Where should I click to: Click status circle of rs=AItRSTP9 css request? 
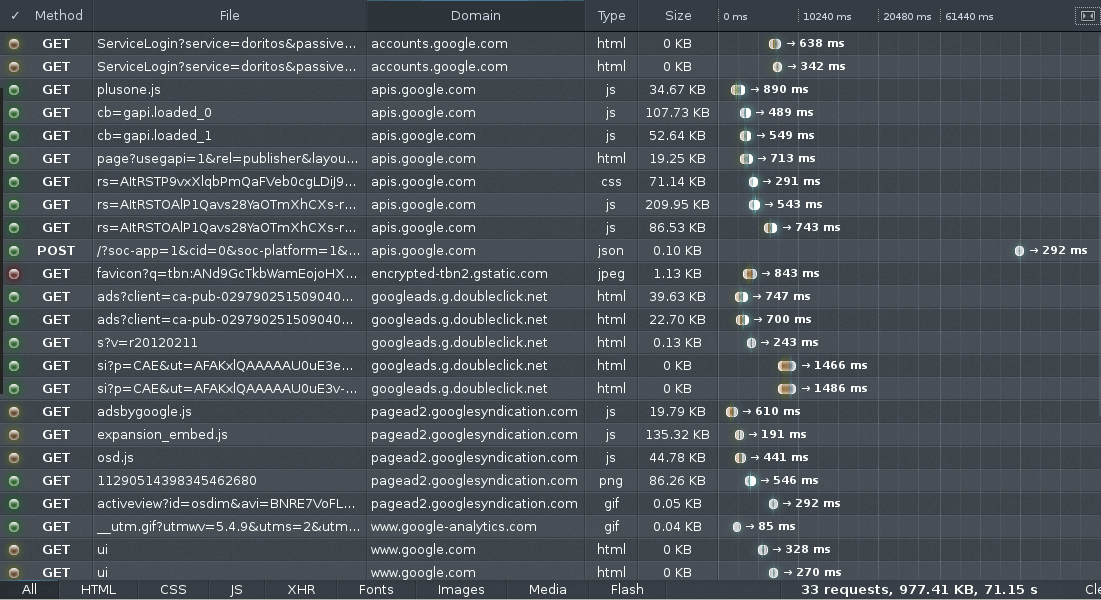tap(14, 182)
